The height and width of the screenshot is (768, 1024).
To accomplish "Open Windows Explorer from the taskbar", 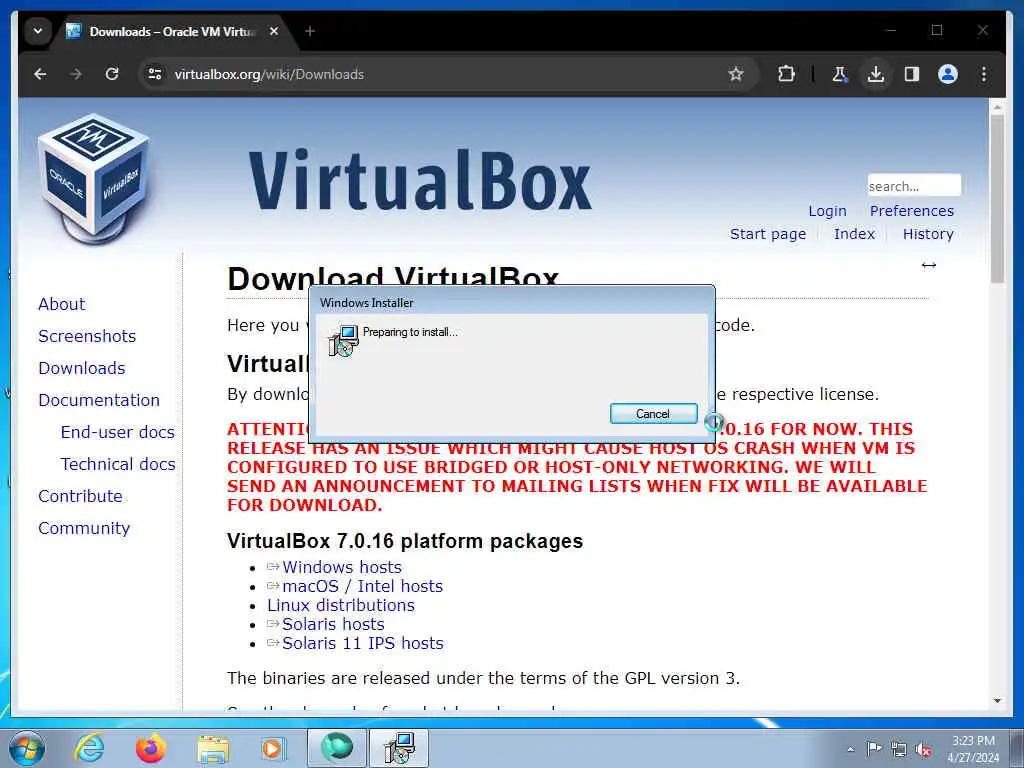I will pyautogui.click(x=213, y=750).
